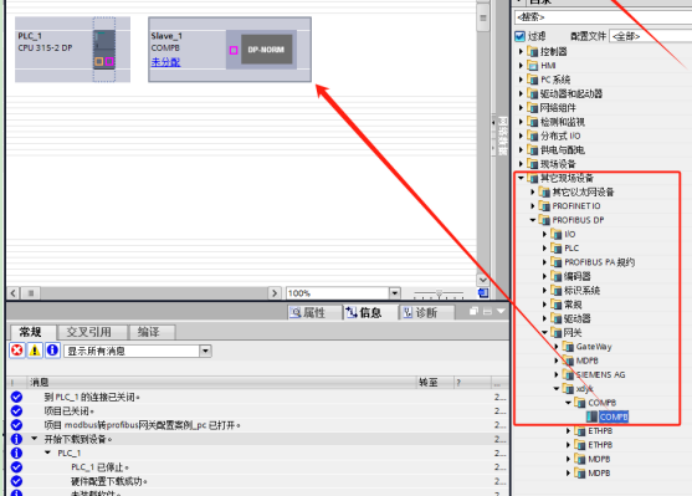Image resolution: width=693 pixels, height=496 pixels.
Task: Click message PLC_1 已停止
Action: (99, 467)
